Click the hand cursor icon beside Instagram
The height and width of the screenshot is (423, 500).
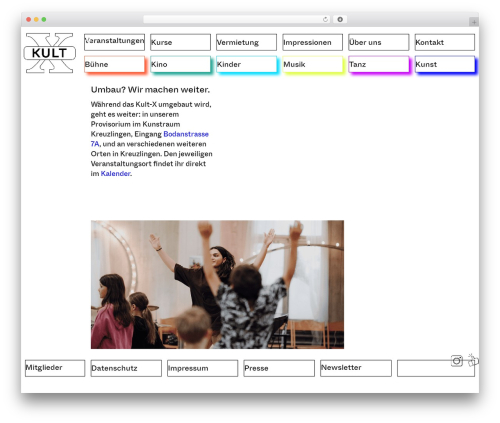(473, 360)
